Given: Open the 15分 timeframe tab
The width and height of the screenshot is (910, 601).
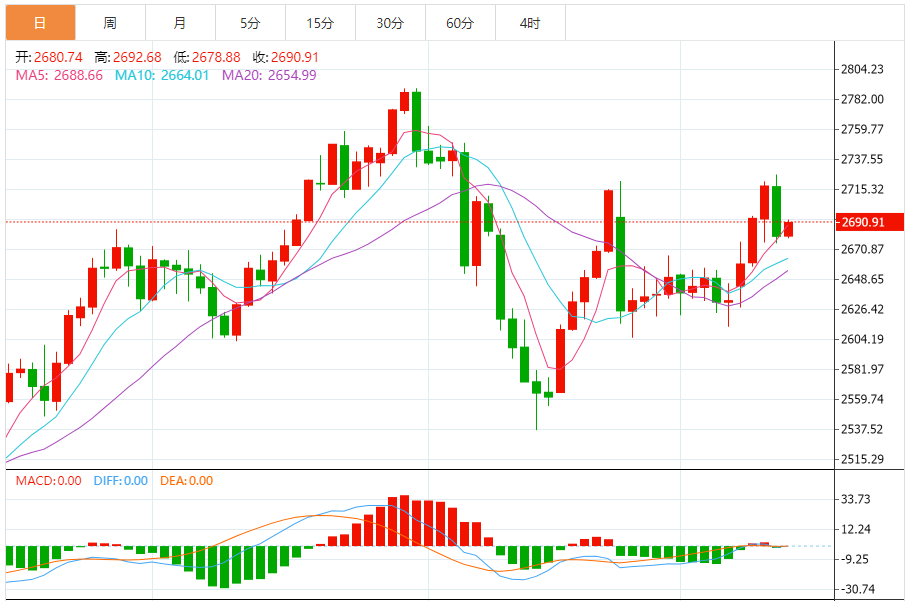Looking at the screenshot, I should 320,23.
